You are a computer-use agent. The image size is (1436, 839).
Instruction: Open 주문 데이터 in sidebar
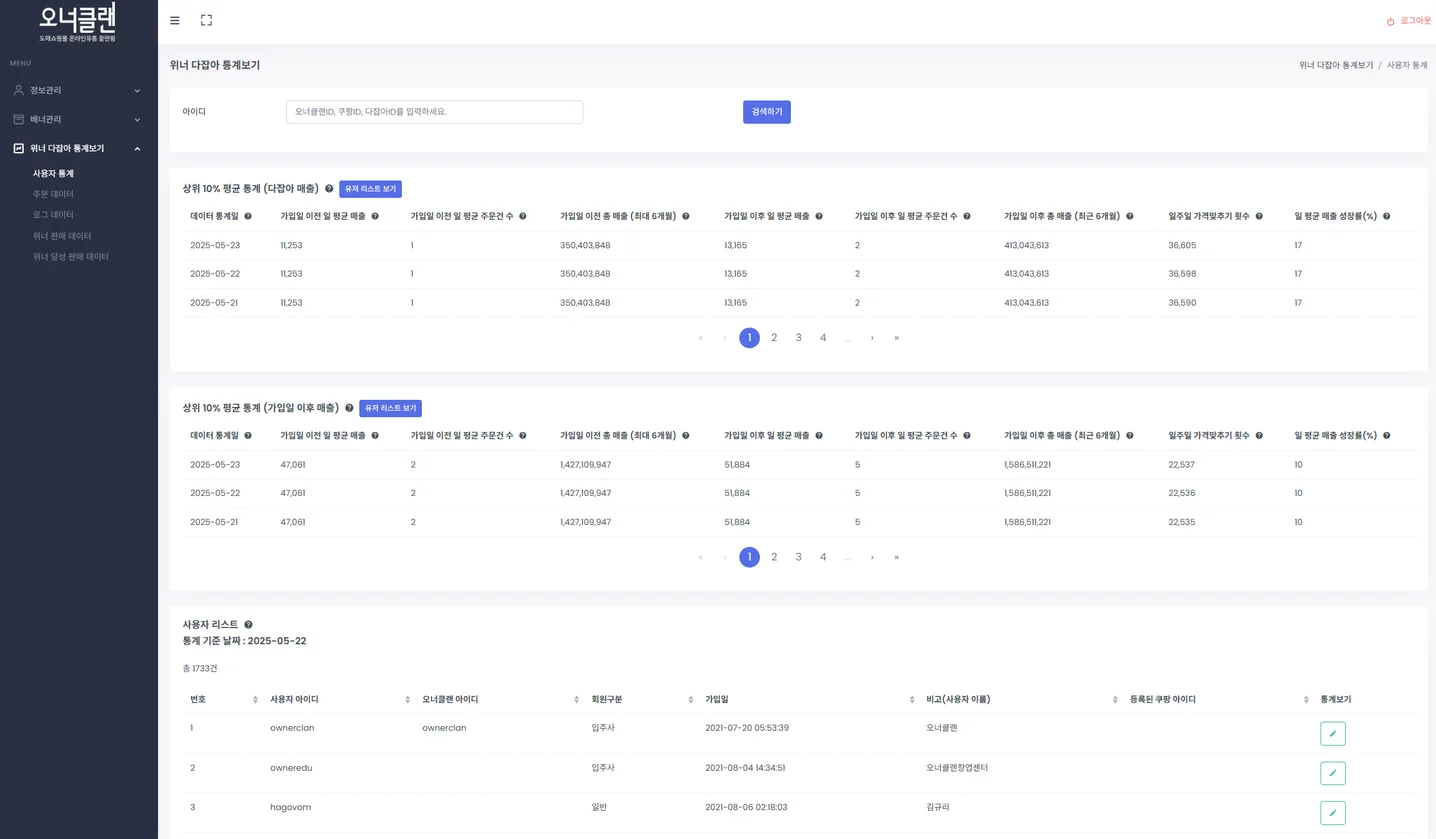click(53, 194)
